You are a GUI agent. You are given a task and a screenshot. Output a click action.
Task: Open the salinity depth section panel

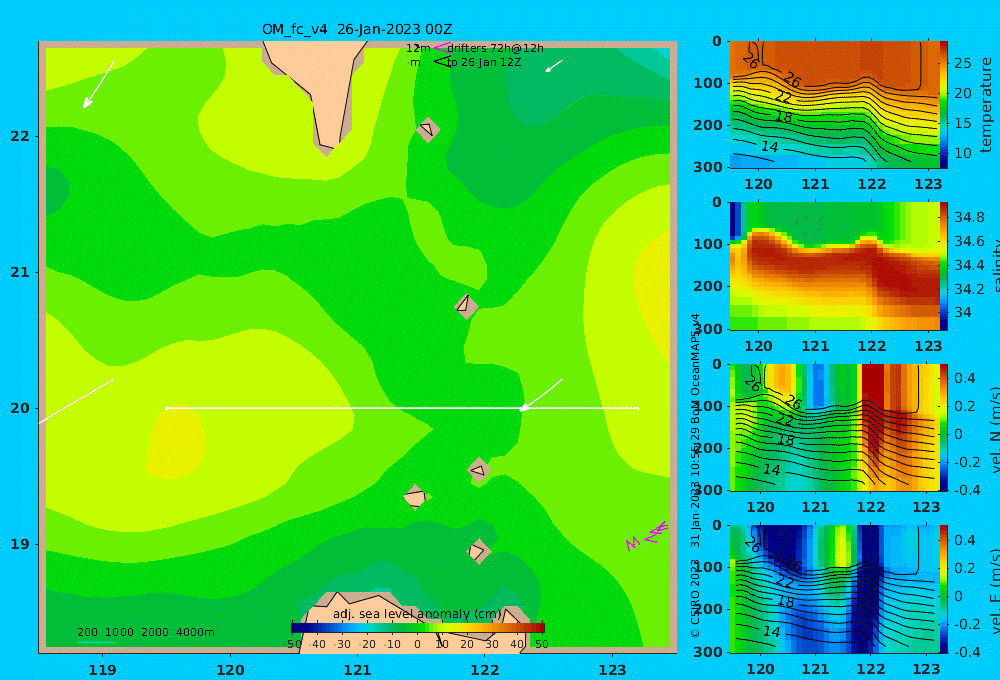click(x=835, y=266)
